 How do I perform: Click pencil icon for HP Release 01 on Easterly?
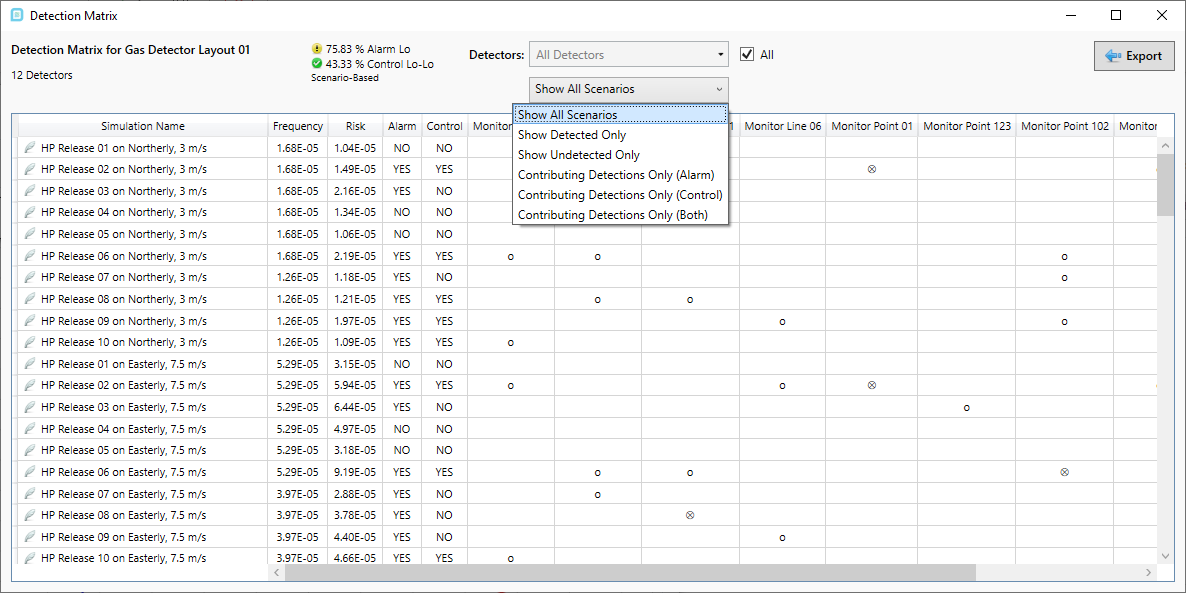[x=30, y=364]
